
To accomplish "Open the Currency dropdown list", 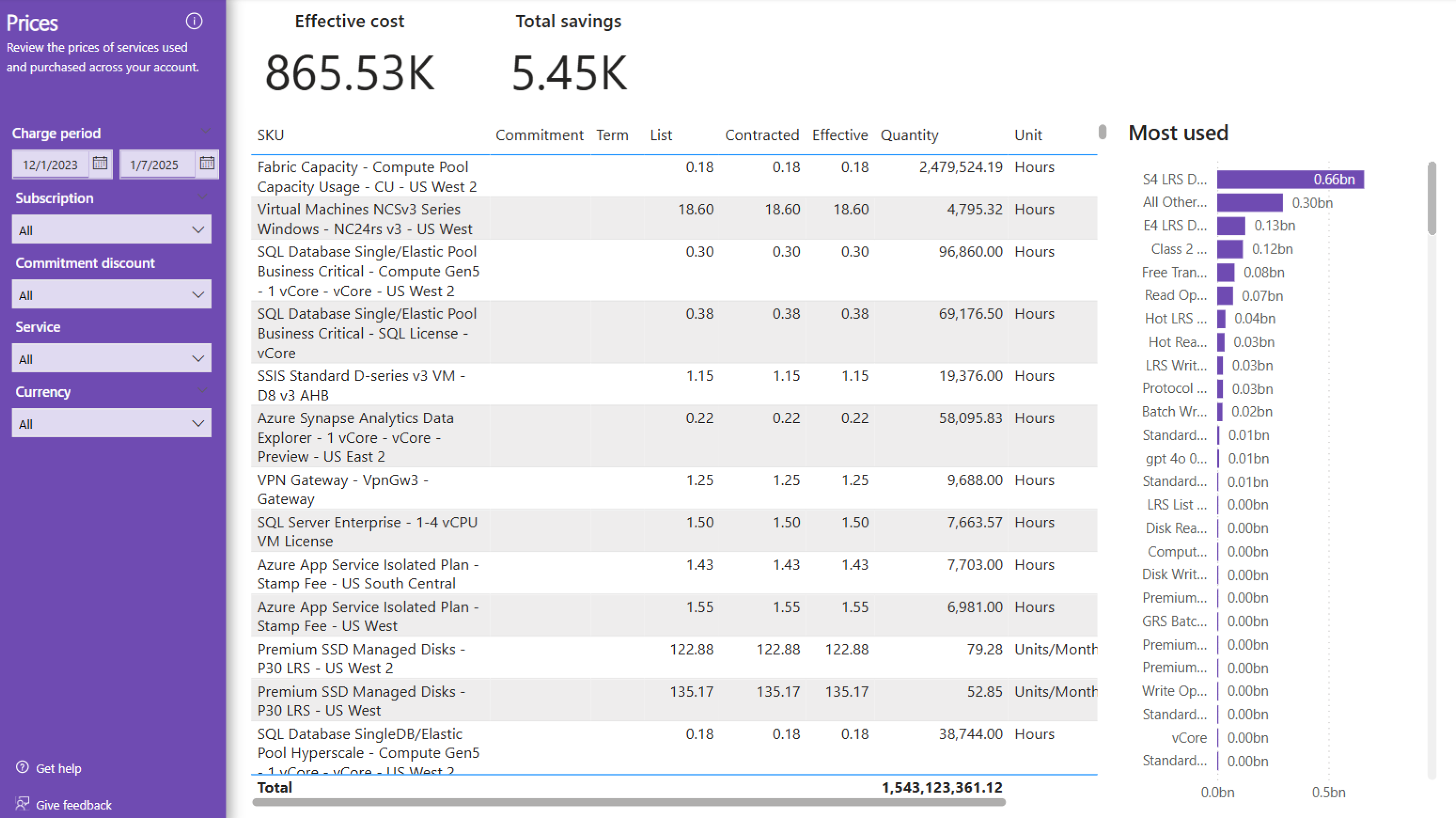I will click(x=111, y=424).
